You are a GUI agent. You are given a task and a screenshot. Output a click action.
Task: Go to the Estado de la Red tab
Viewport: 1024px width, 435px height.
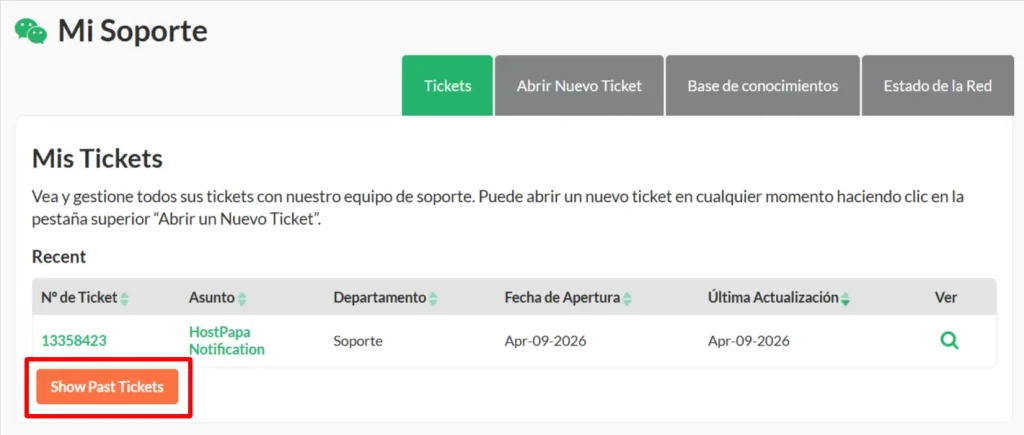(937, 86)
